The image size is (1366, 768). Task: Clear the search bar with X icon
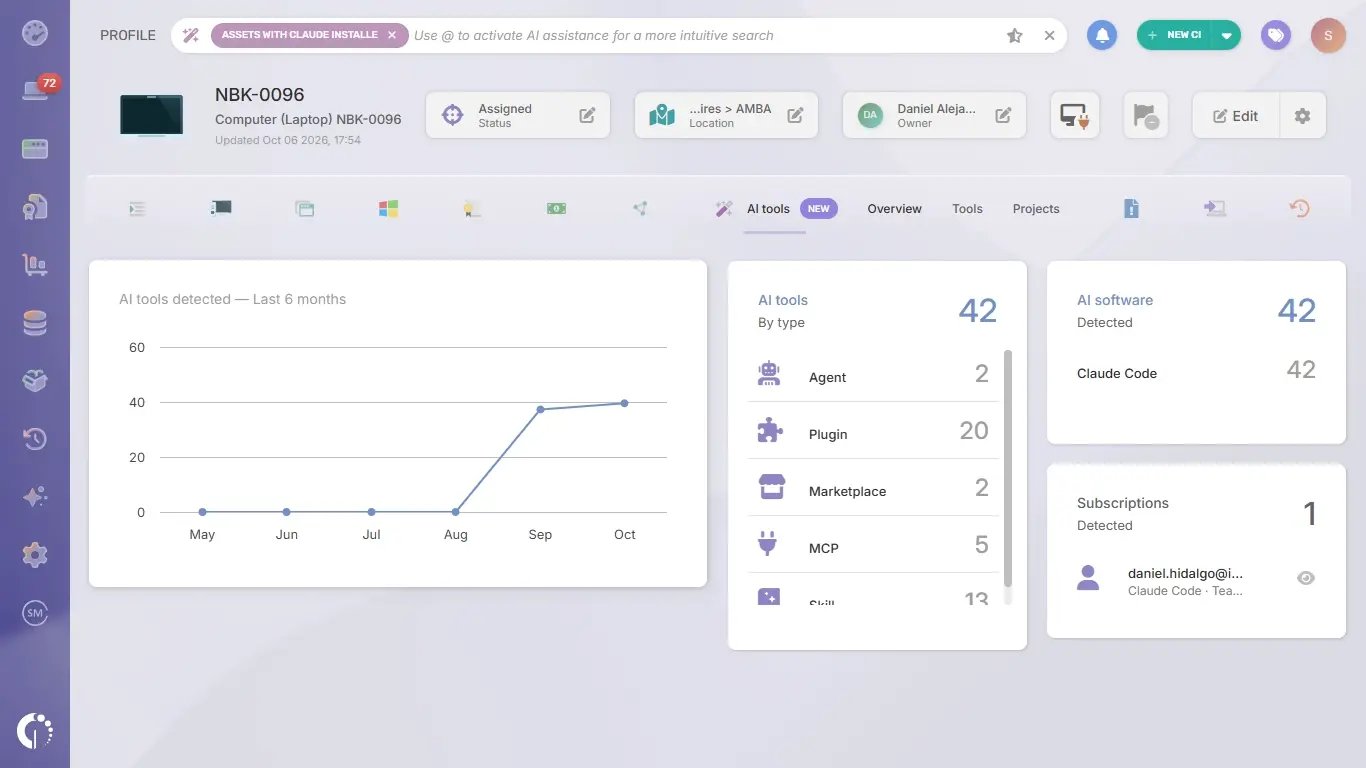point(1049,35)
